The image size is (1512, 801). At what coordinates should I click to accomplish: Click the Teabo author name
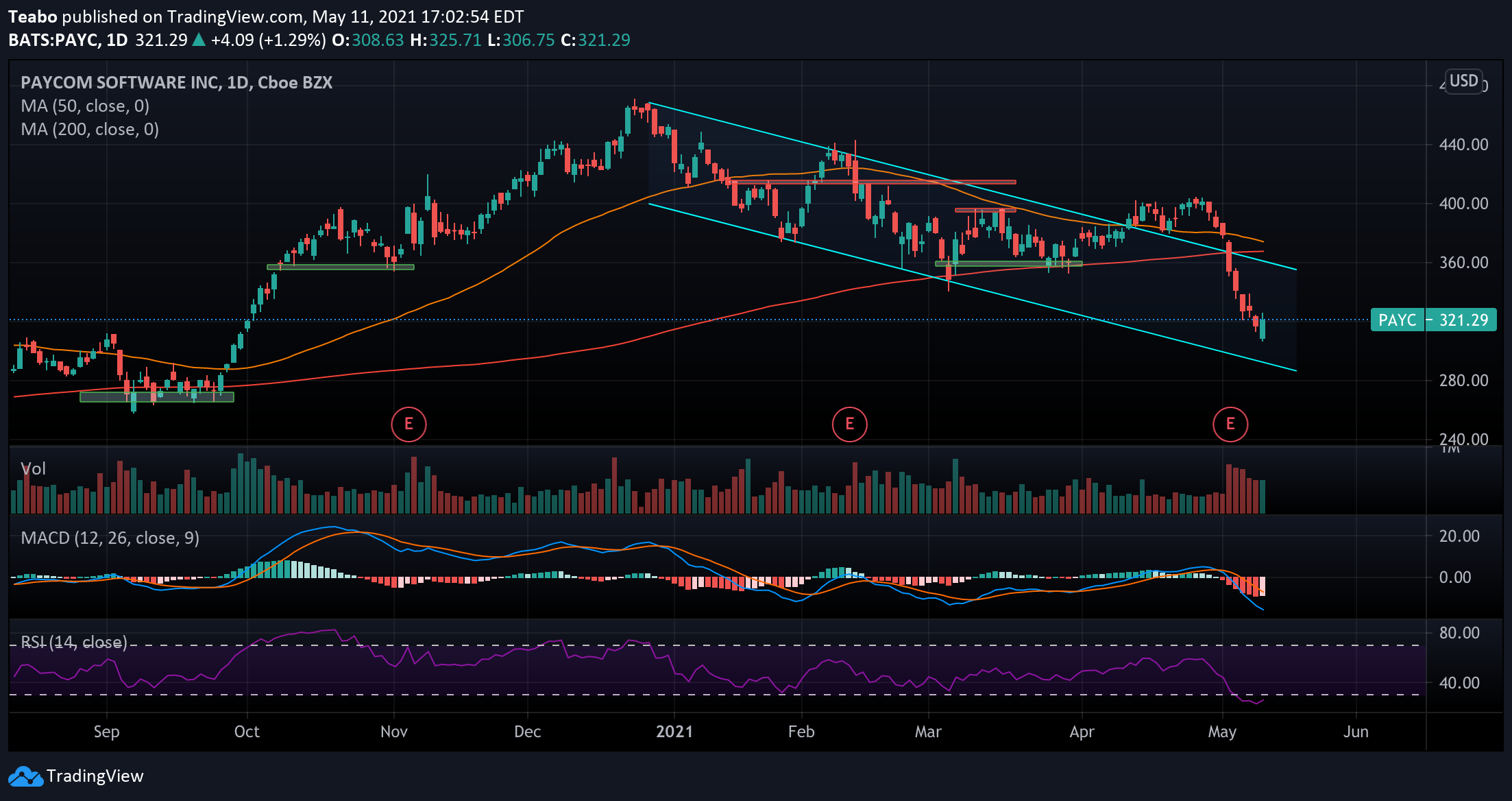coord(33,16)
